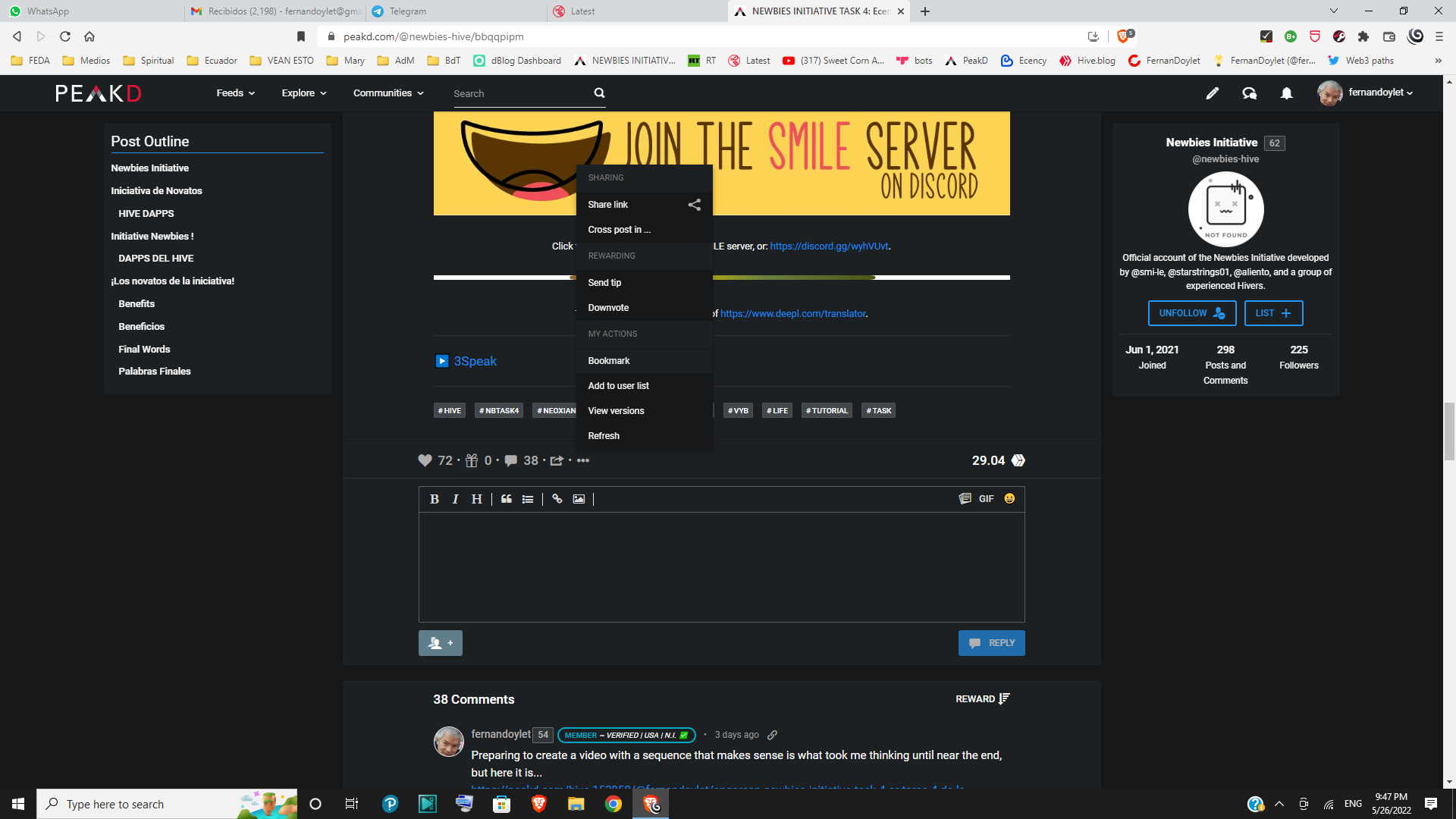Insert blockquote in comment editor
Image resolution: width=1456 pixels, height=819 pixels.
point(507,499)
